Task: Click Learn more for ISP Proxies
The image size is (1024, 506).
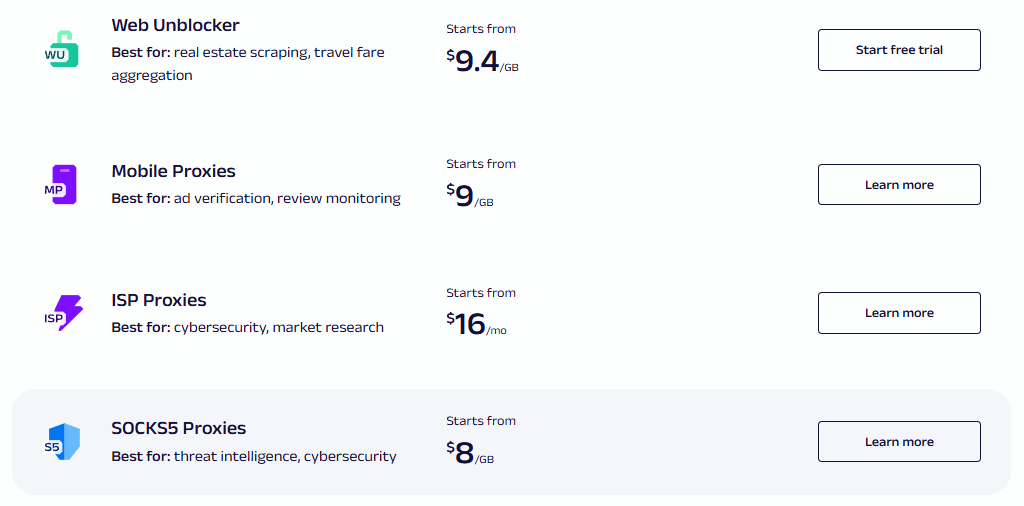Action: [x=899, y=313]
